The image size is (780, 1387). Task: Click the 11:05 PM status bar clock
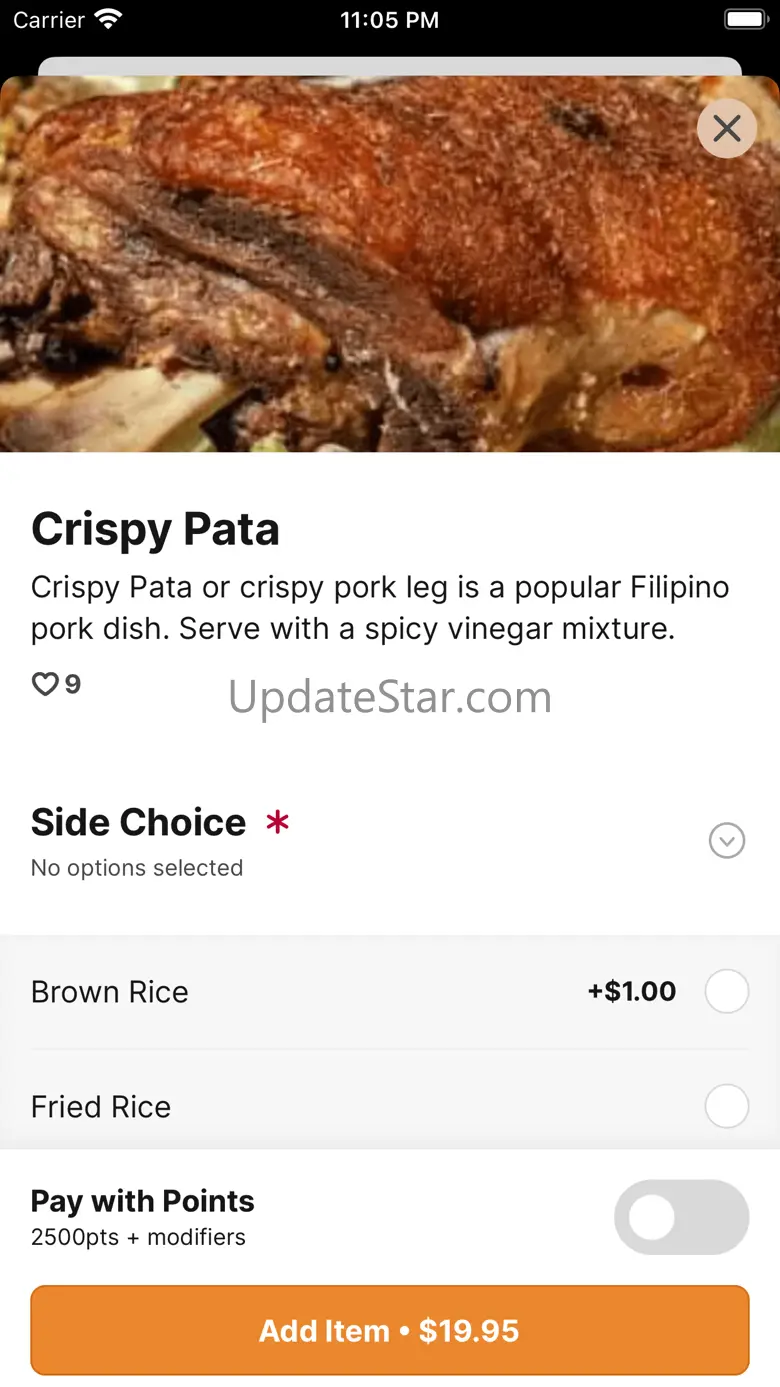point(389,20)
